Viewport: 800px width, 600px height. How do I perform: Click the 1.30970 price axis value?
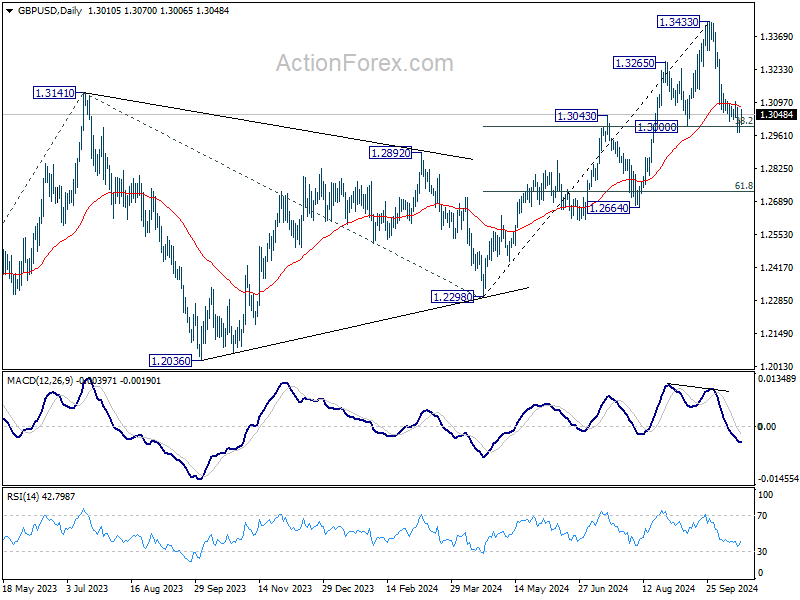point(777,103)
